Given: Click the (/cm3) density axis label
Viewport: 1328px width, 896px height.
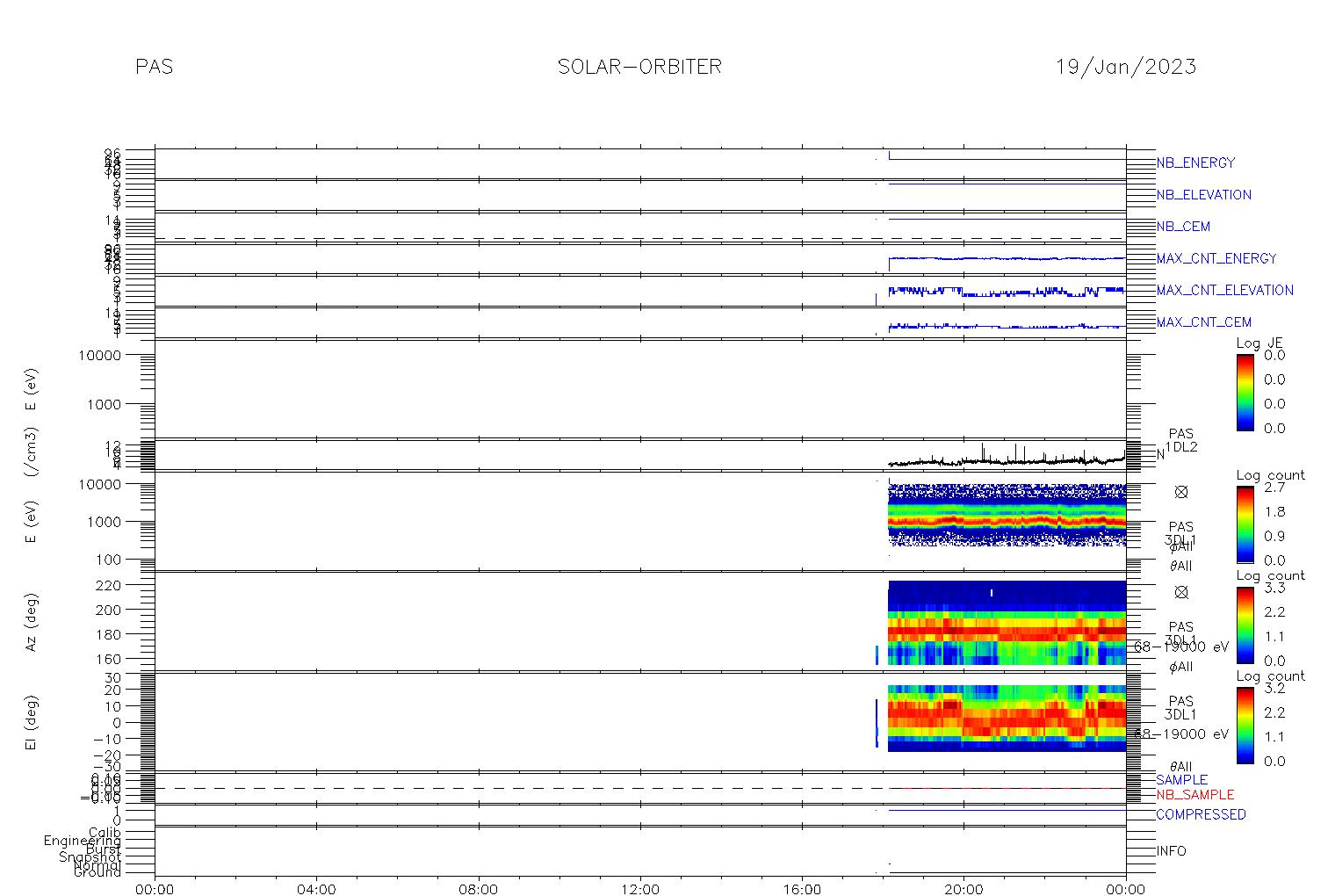Looking at the screenshot, I should [32, 453].
